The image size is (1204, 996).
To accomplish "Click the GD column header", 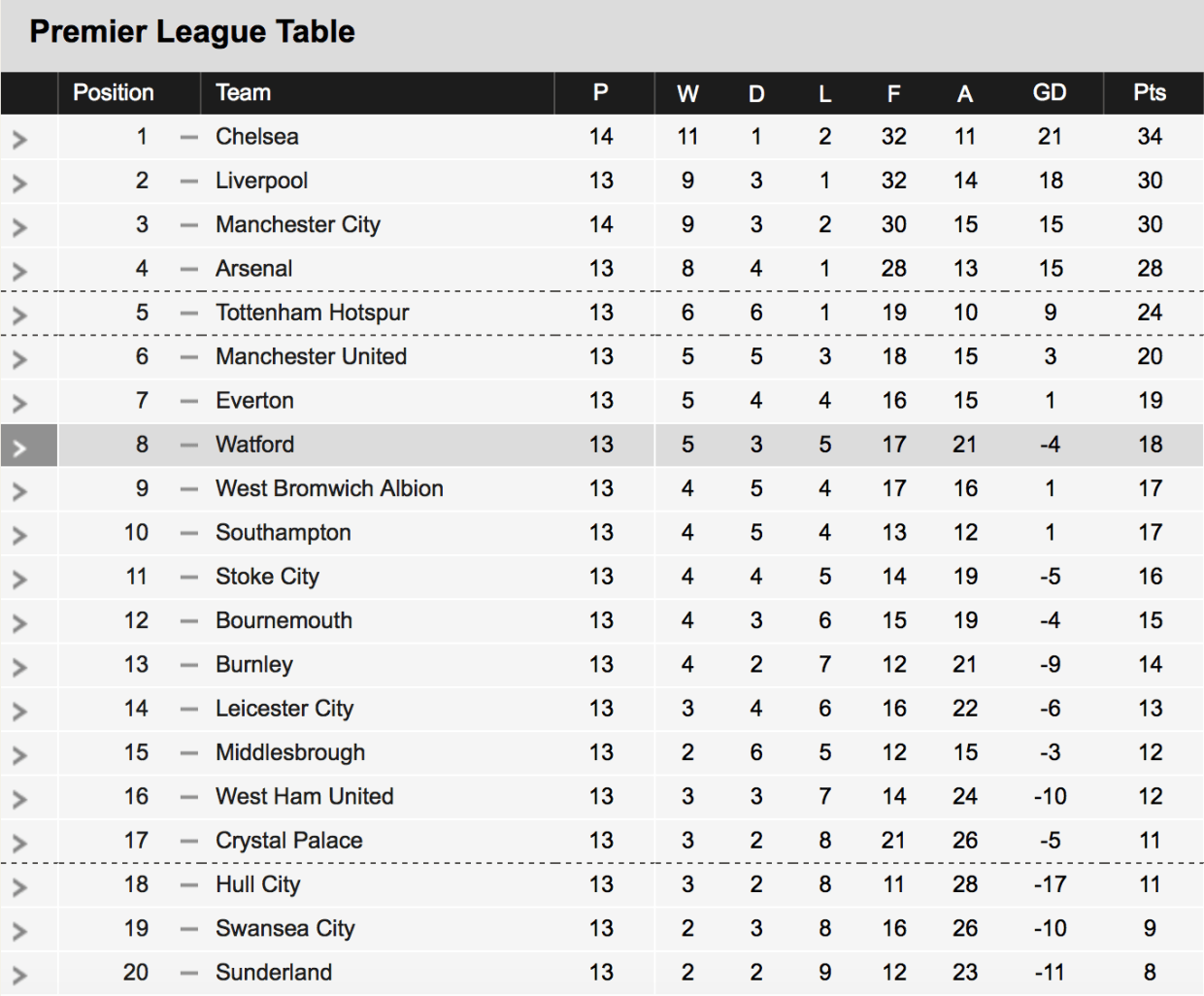I will (1050, 93).
